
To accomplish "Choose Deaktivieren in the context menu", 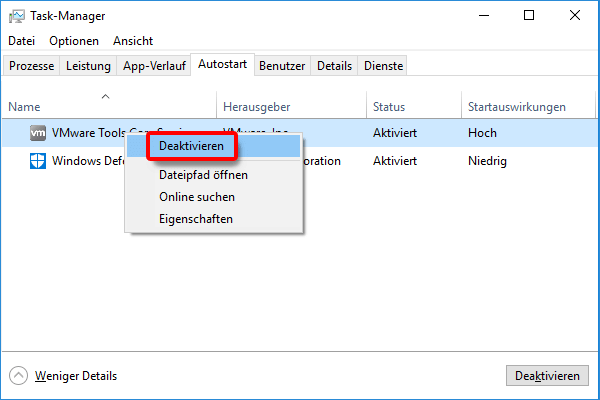I will point(214,146).
